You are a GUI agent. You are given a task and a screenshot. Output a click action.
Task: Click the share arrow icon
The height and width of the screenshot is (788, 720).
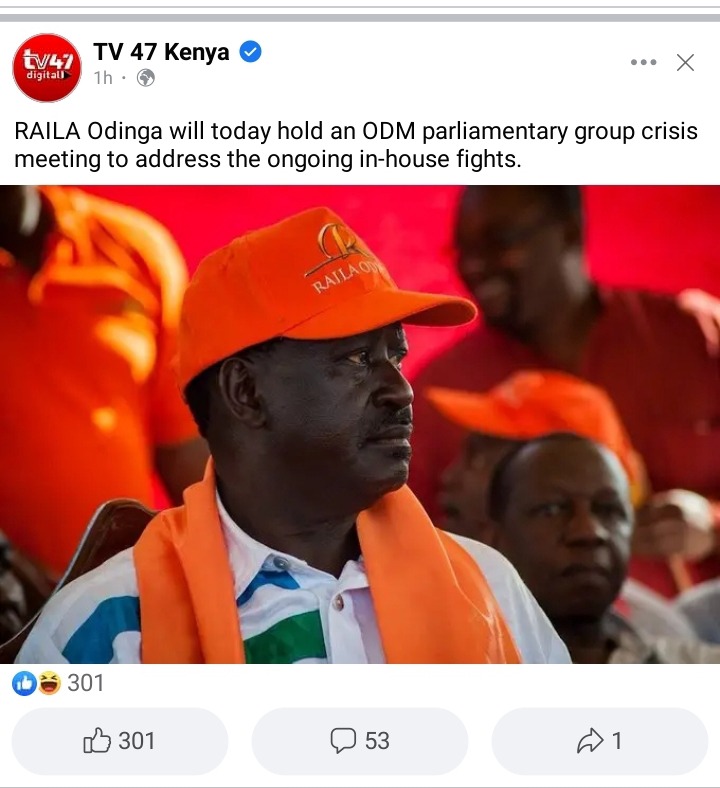(590, 741)
